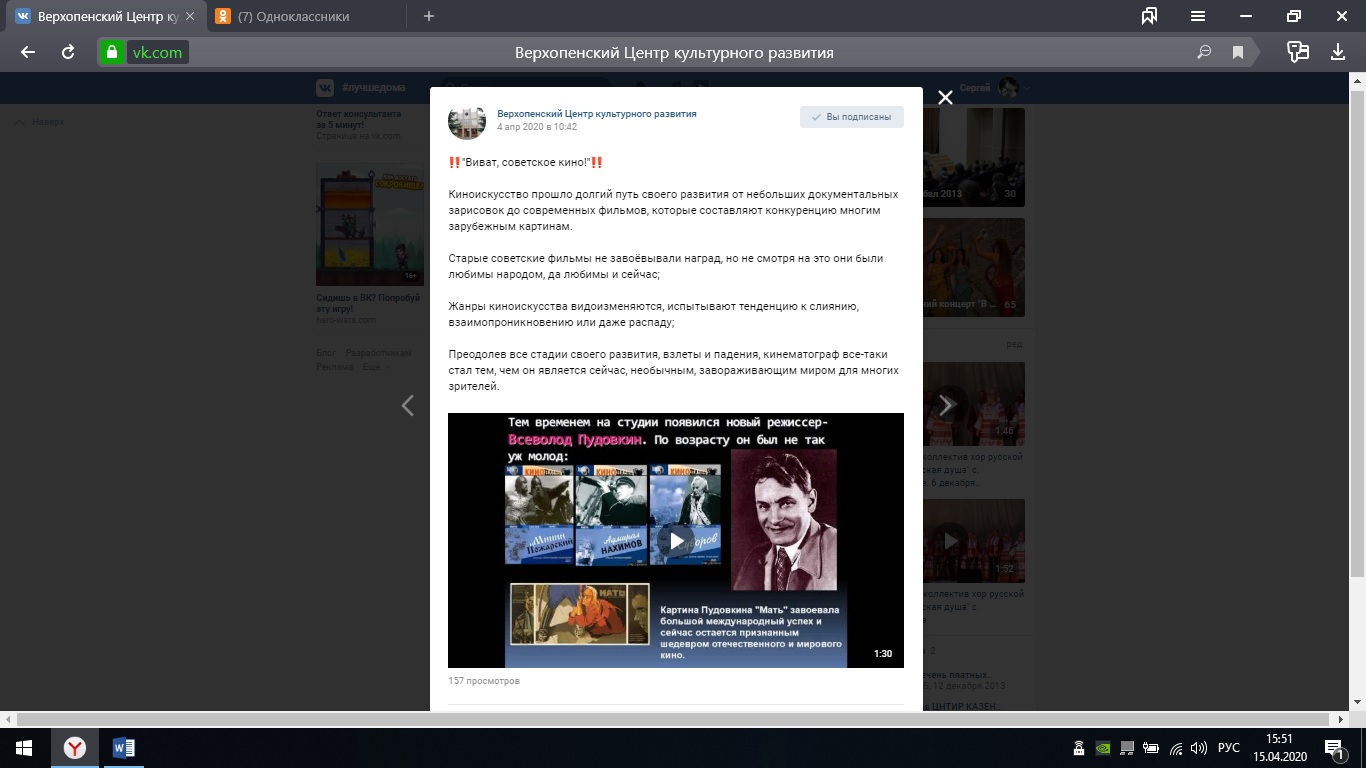Click the vk.com address domain
This screenshot has height=768, width=1366.
tap(158, 53)
